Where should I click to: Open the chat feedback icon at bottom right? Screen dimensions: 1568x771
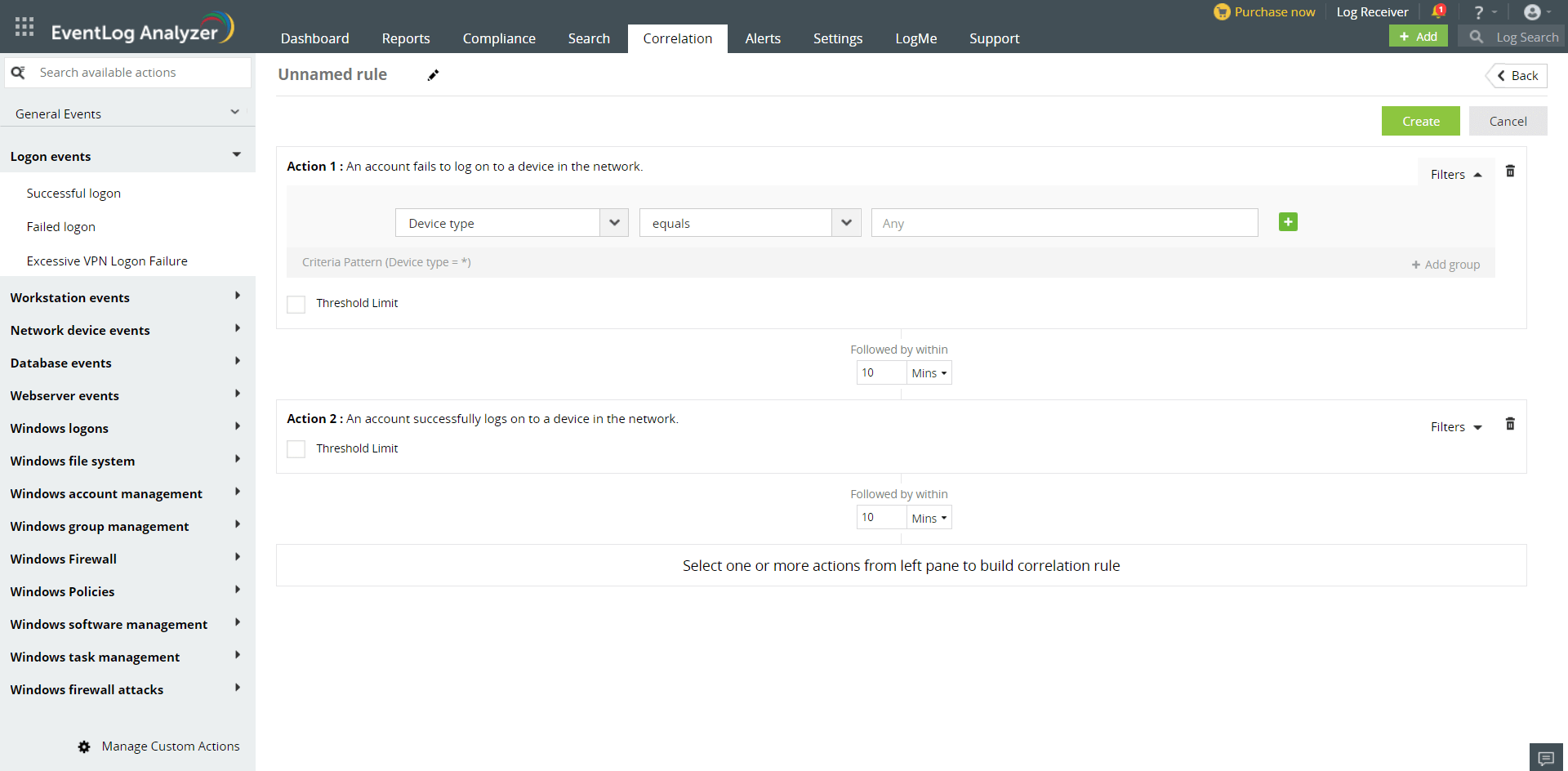click(1545, 758)
